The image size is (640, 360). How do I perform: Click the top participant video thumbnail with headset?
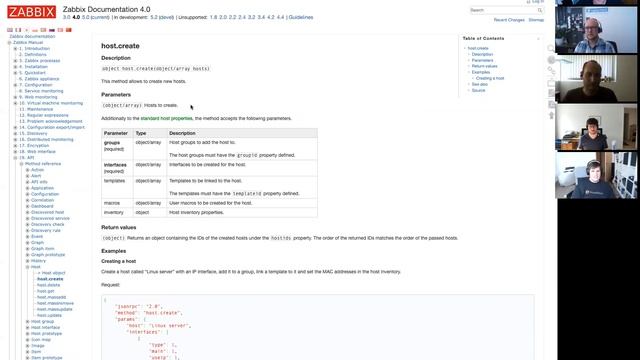(x=596, y=30)
